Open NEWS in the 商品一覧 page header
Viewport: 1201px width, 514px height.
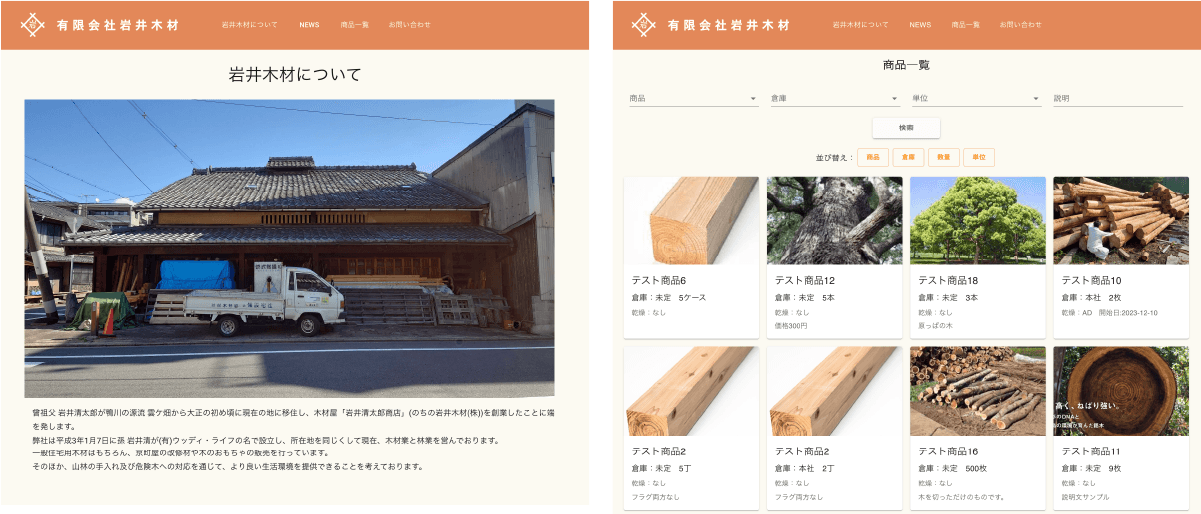coord(920,24)
